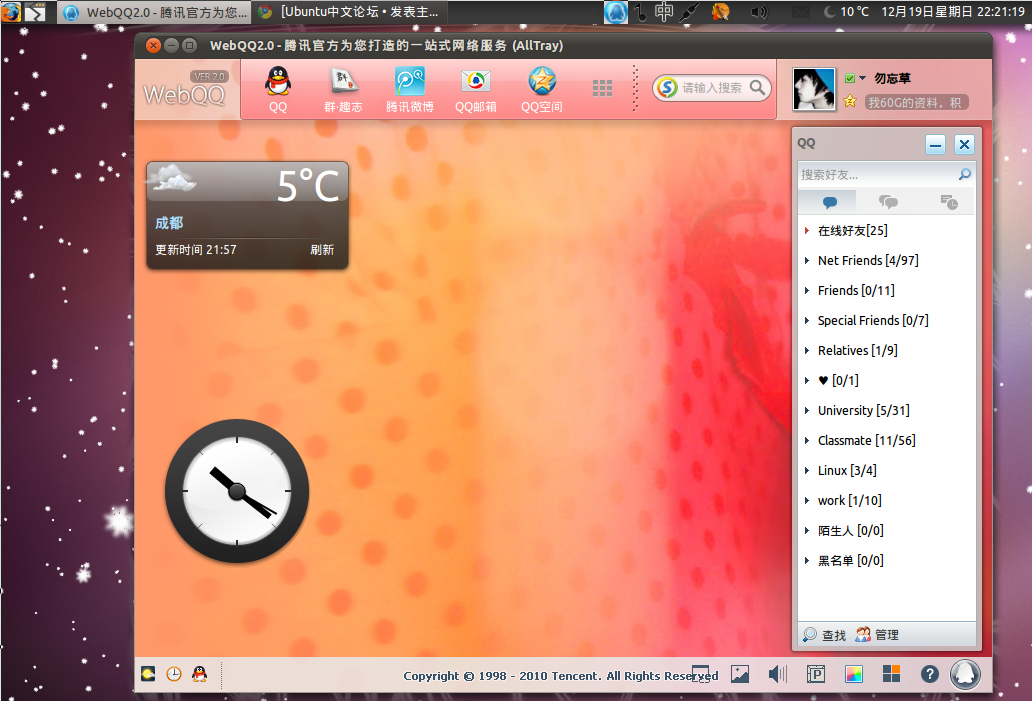This screenshot has width=1032, height=701.
Task: Open QQ空间 star icon
Action: (542, 90)
